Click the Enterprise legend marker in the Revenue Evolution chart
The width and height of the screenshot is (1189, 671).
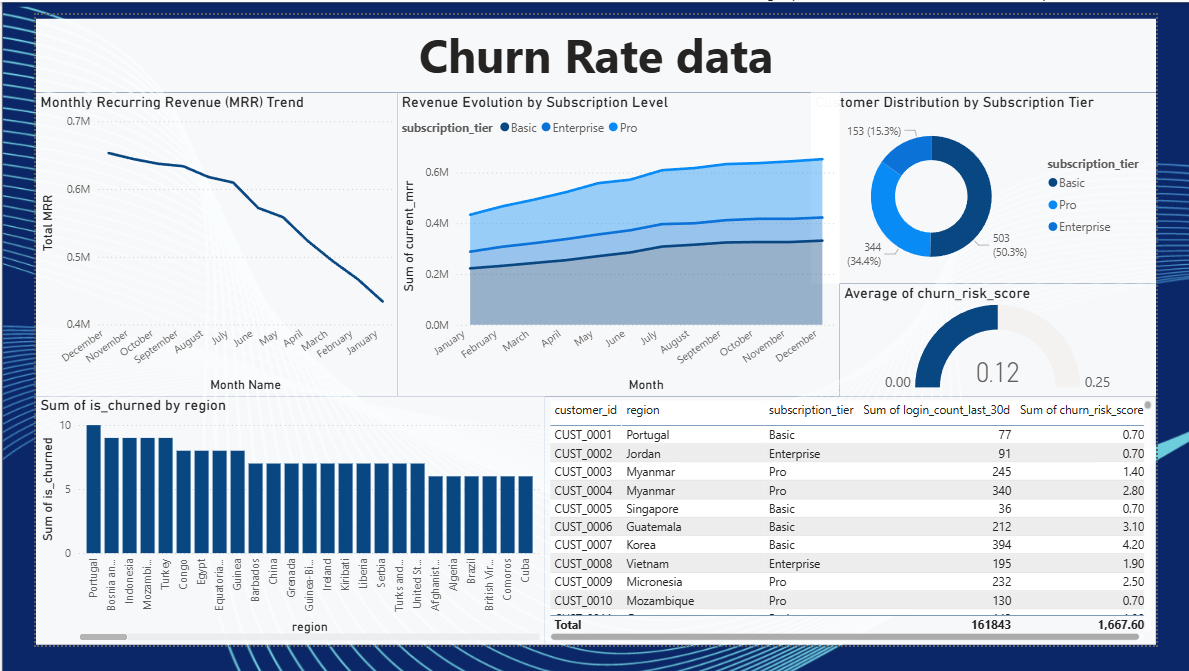[x=546, y=128]
